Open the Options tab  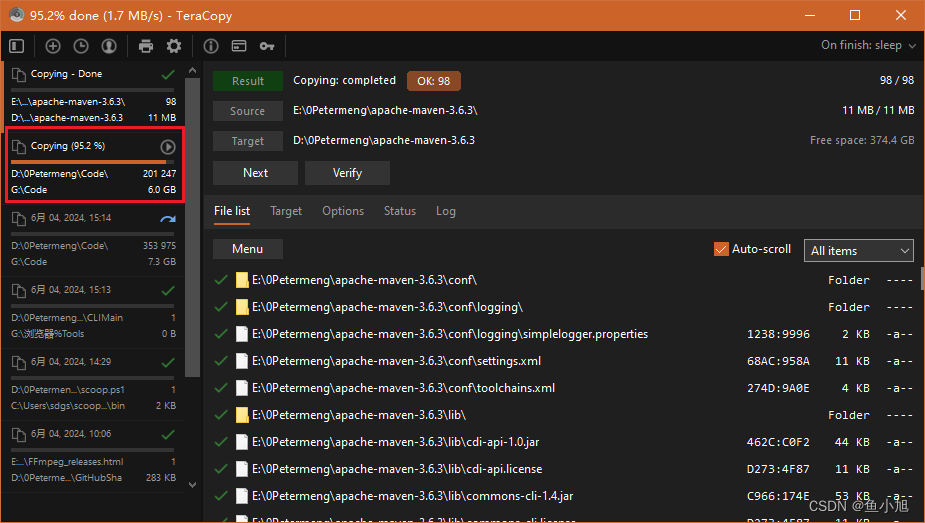coord(343,211)
